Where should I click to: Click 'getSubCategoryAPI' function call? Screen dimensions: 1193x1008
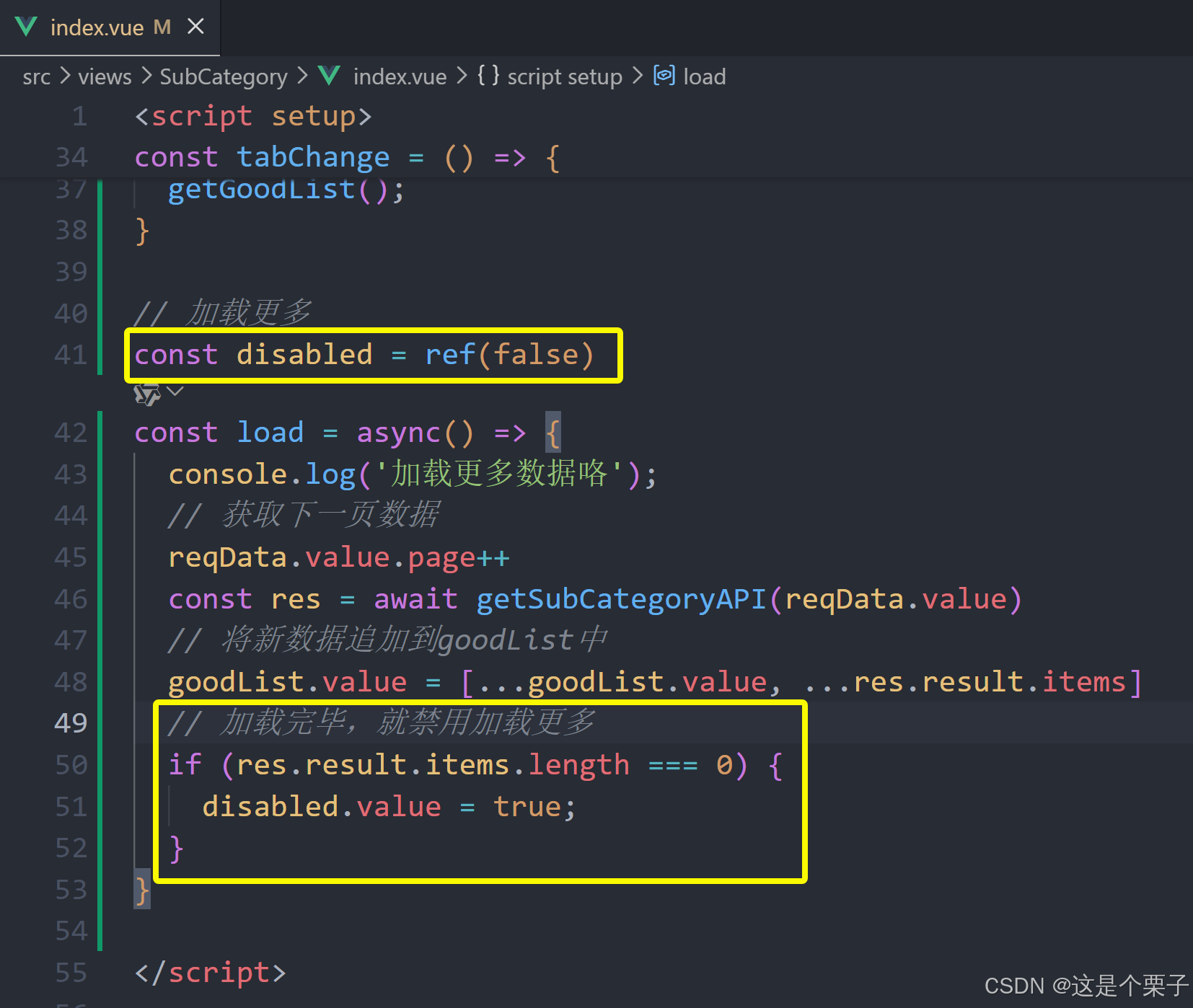pos(621,600)
